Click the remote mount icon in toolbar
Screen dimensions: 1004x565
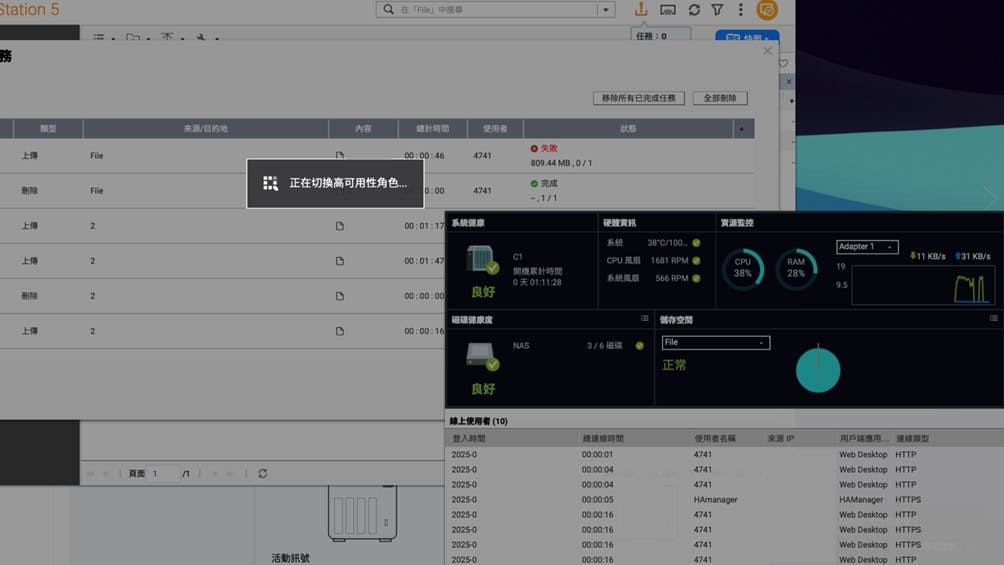[668, 10]
